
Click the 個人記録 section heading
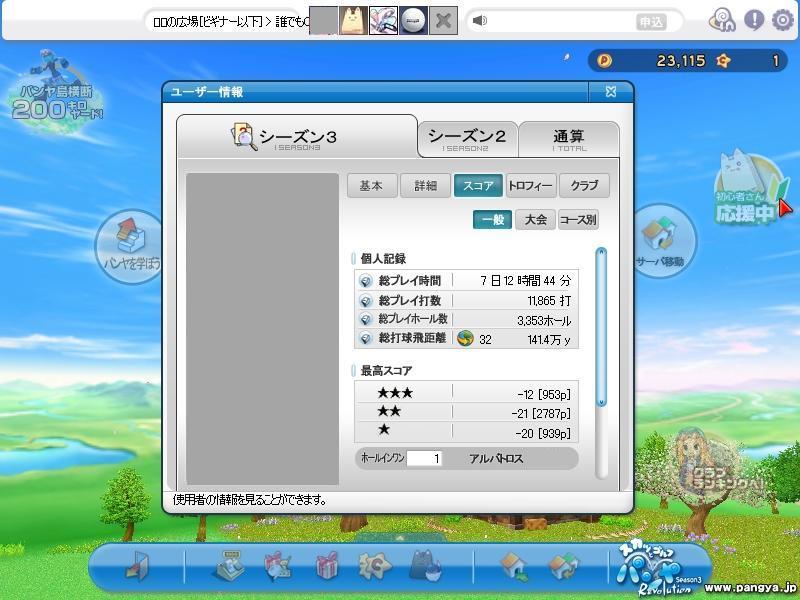pos(383,259)
